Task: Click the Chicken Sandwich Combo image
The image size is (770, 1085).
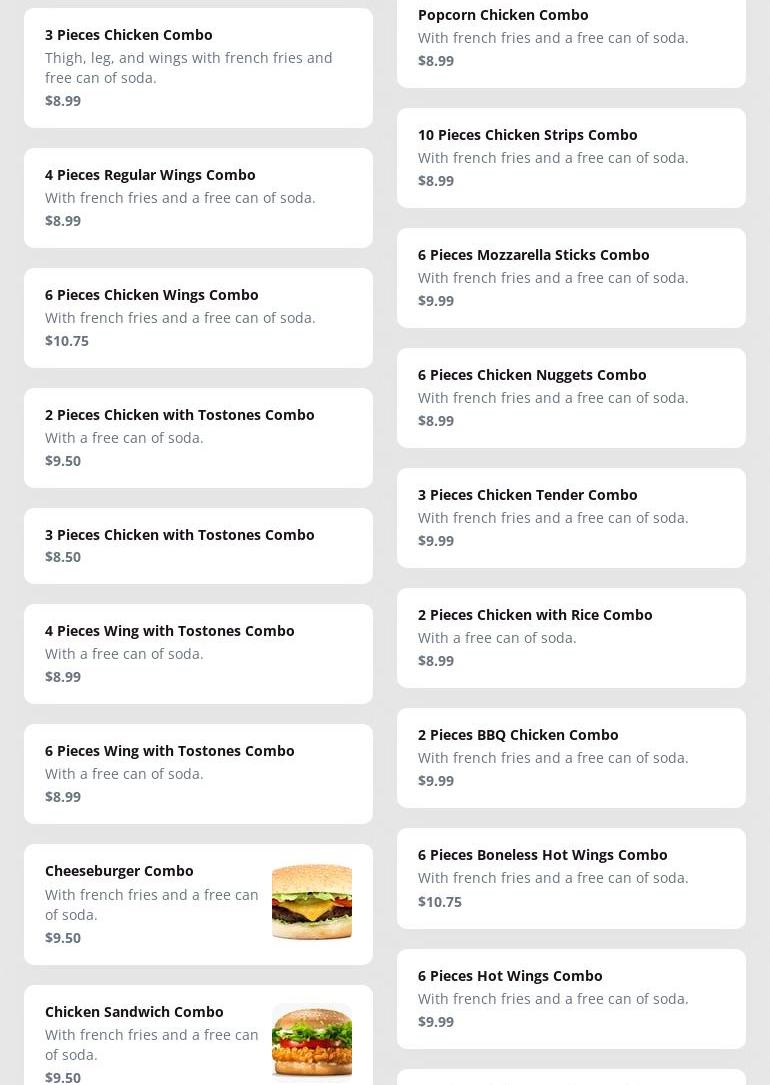Action: [311, 1043]
